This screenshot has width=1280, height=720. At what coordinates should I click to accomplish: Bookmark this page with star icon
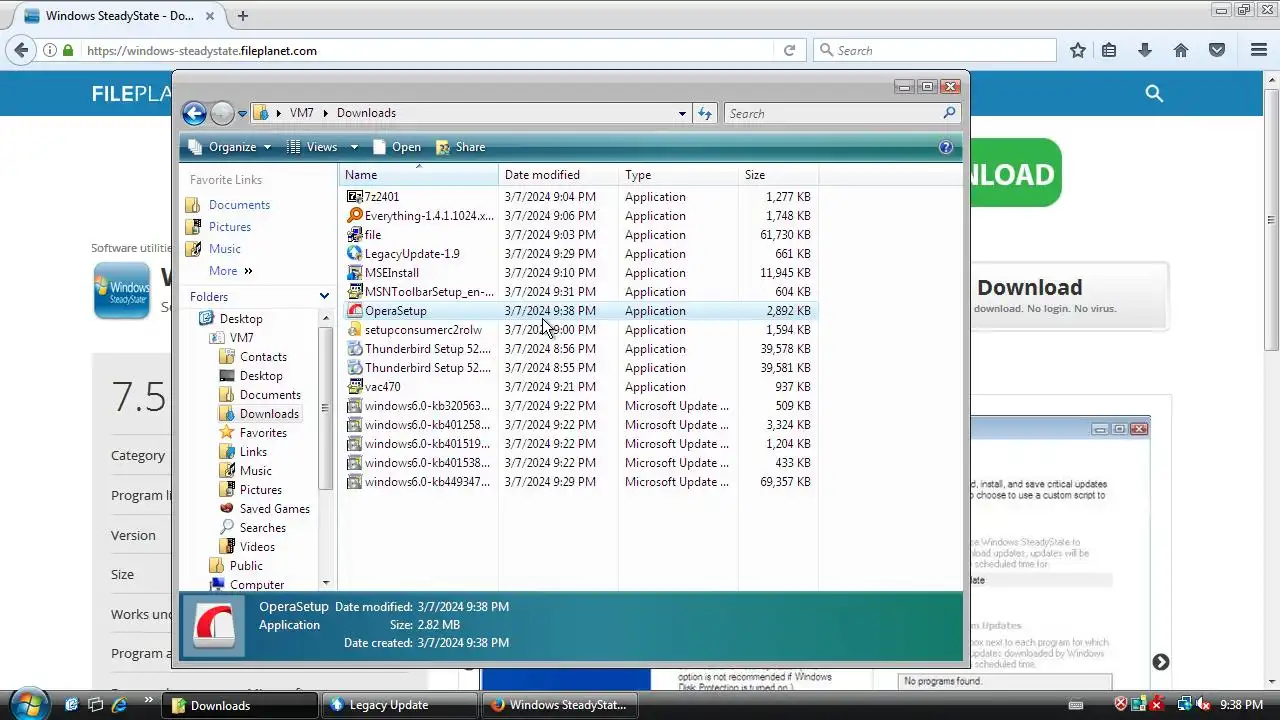pyautogui.click(x=1078, y=50)
